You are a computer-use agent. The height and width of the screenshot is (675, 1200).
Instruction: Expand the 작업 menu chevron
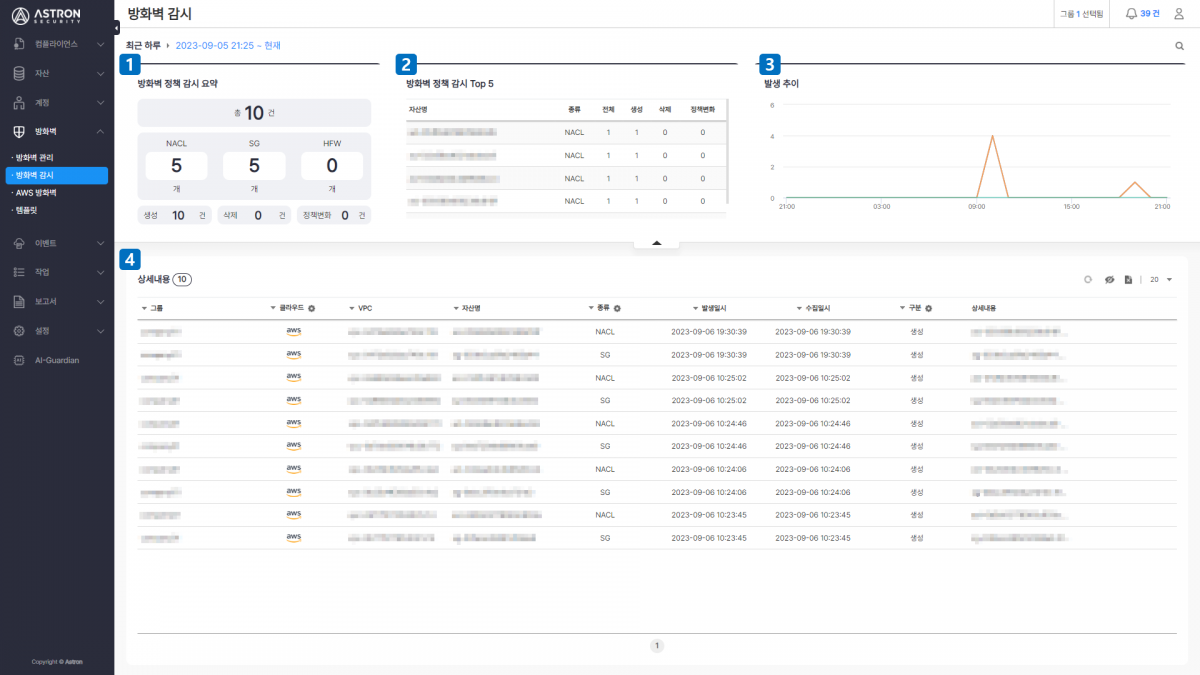(x=101, y=272)
